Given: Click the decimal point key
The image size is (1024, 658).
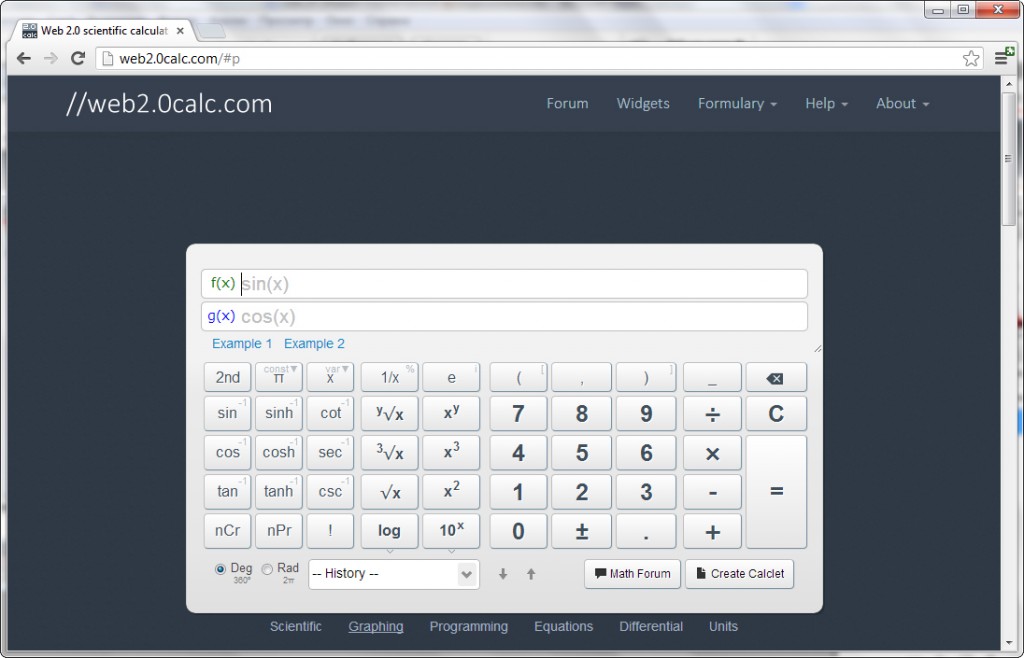Looking at the screenshot, I should click(646, 531).
